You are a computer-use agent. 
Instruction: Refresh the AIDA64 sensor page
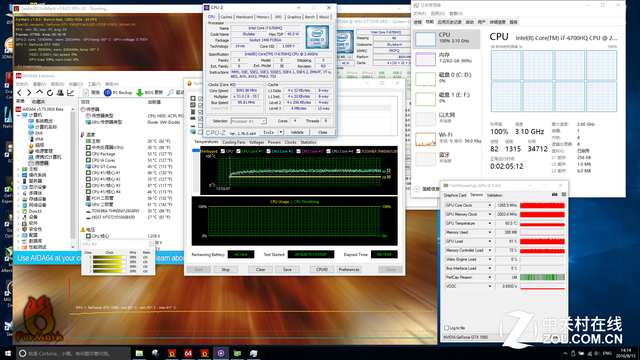pos(50,93)
